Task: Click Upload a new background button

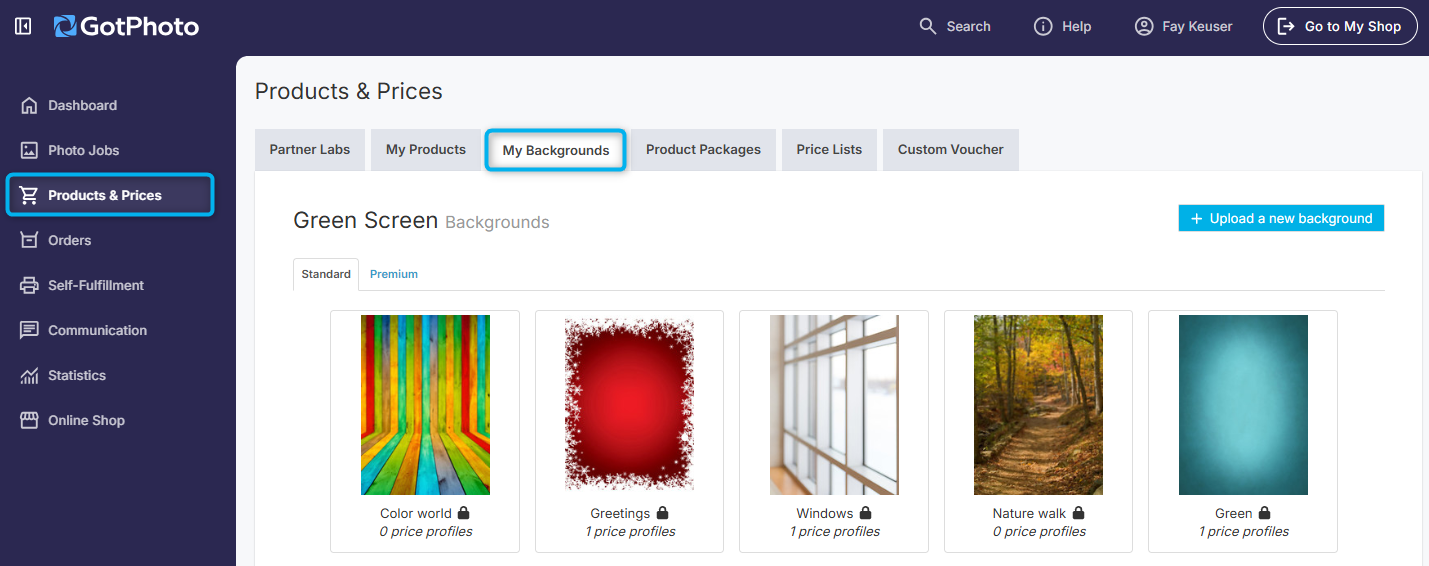Action: 1281,218
